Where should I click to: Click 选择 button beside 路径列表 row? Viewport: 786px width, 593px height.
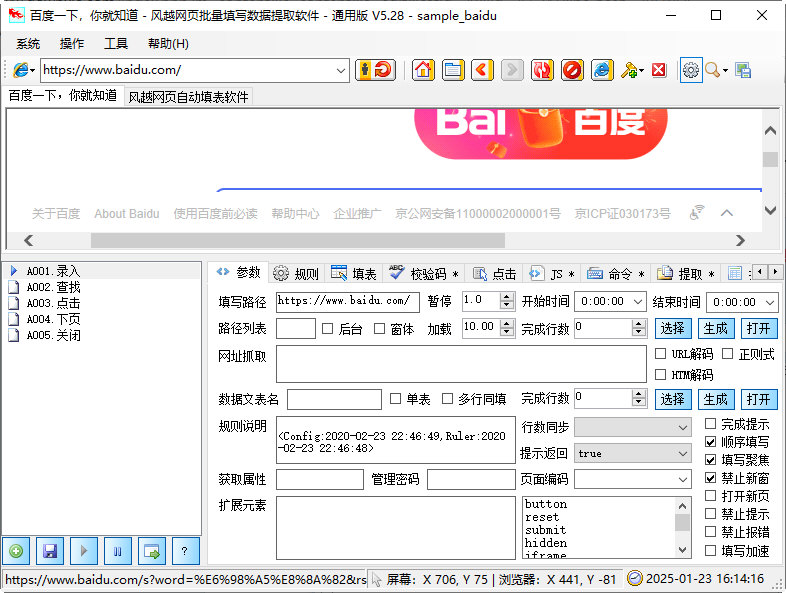tap(673, 328)
